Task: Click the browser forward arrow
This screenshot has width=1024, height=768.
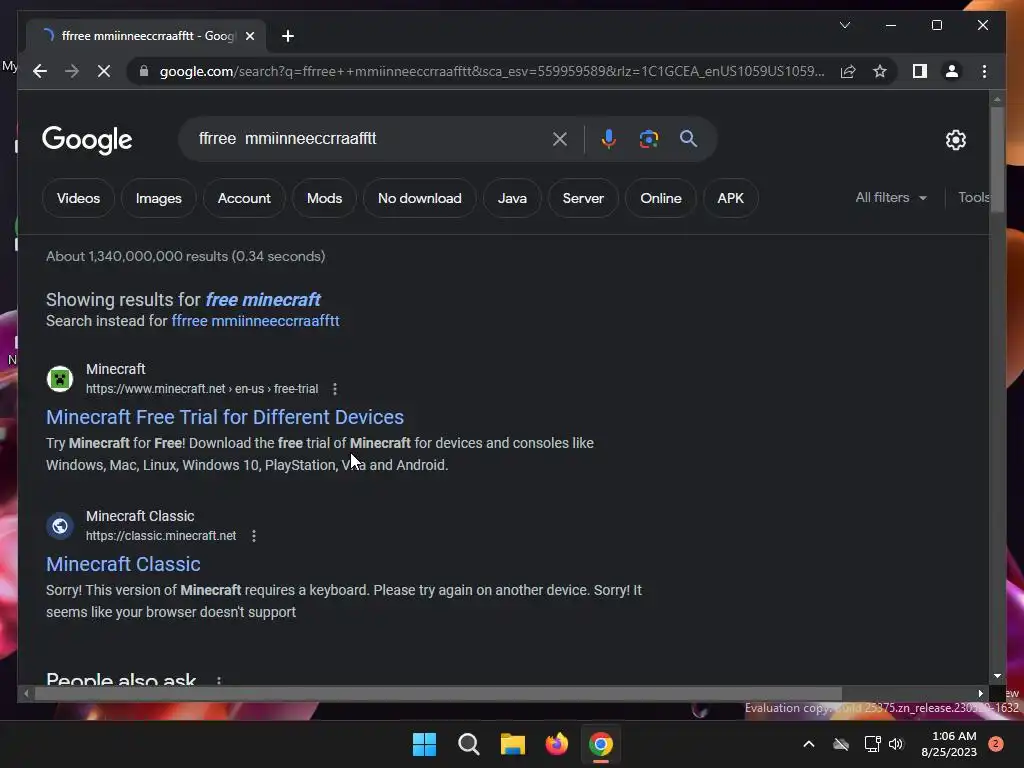Action: tap(72, 71)
